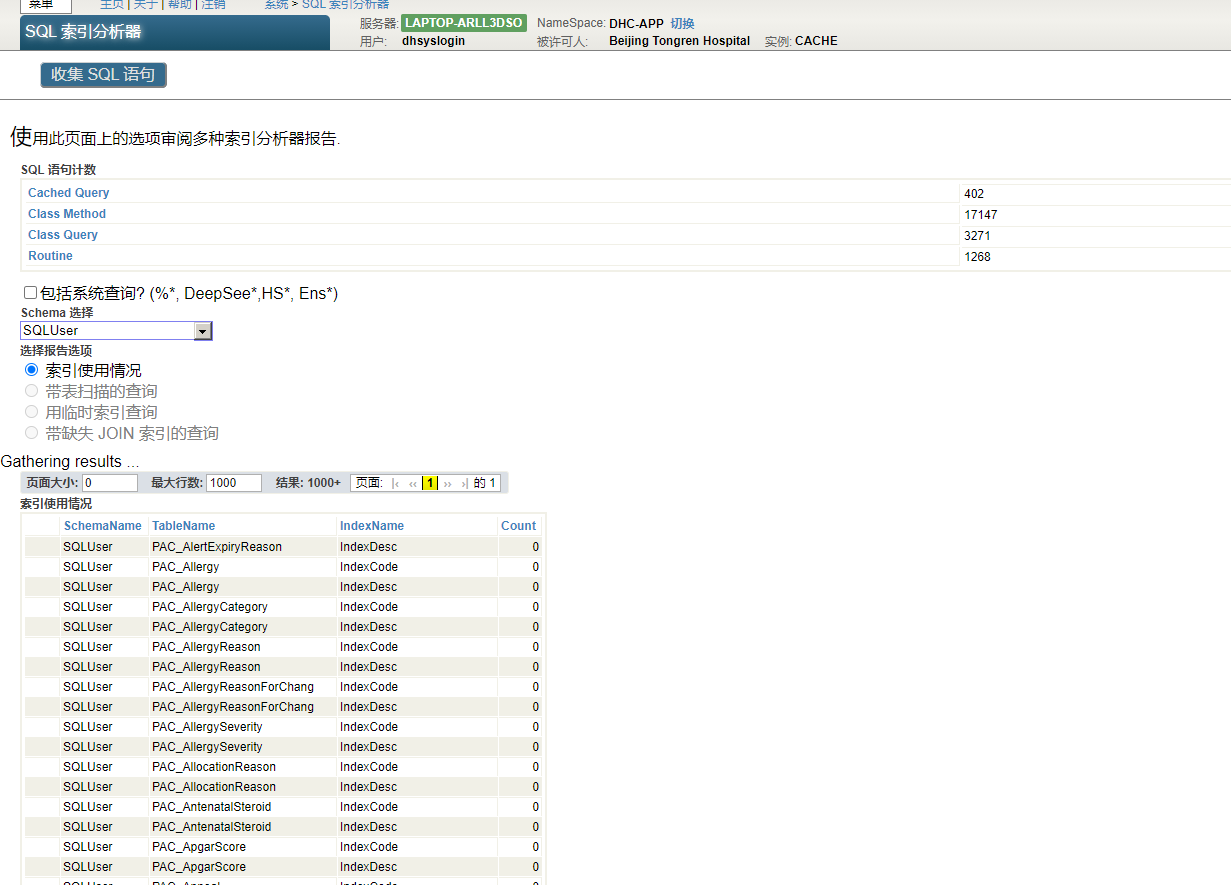Click the Schema dropdown arrow

point(202,331)
